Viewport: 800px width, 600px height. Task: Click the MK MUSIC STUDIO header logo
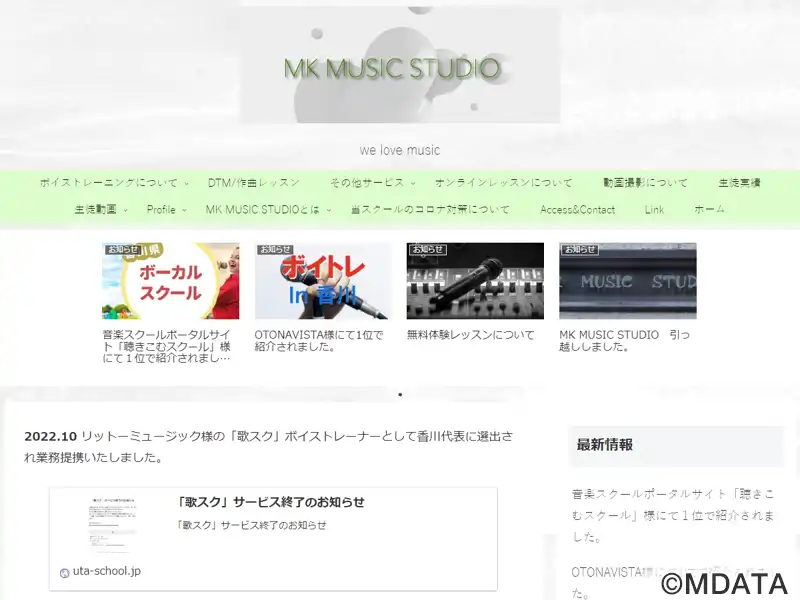(400, 64)
